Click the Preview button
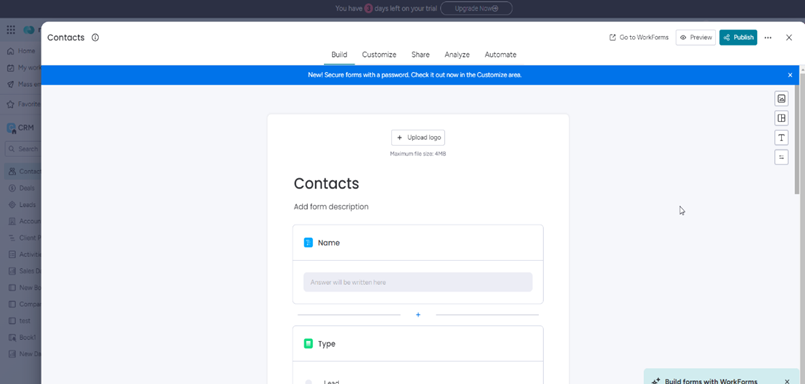805x384 pixels. (696, 37)
